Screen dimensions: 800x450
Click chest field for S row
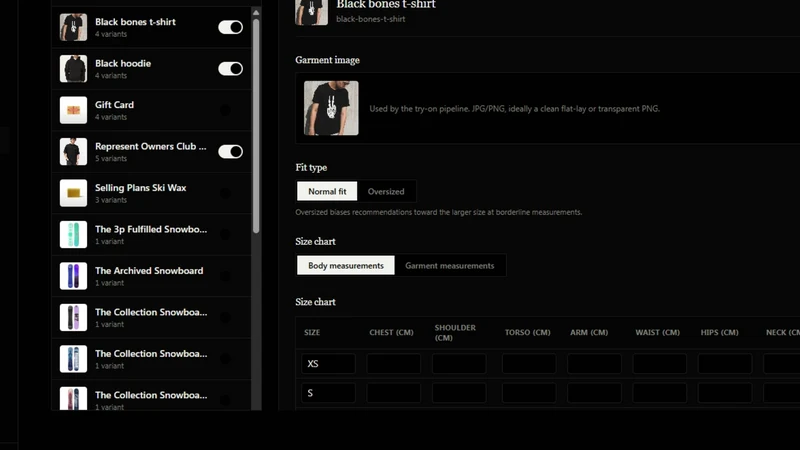(393, 393)
